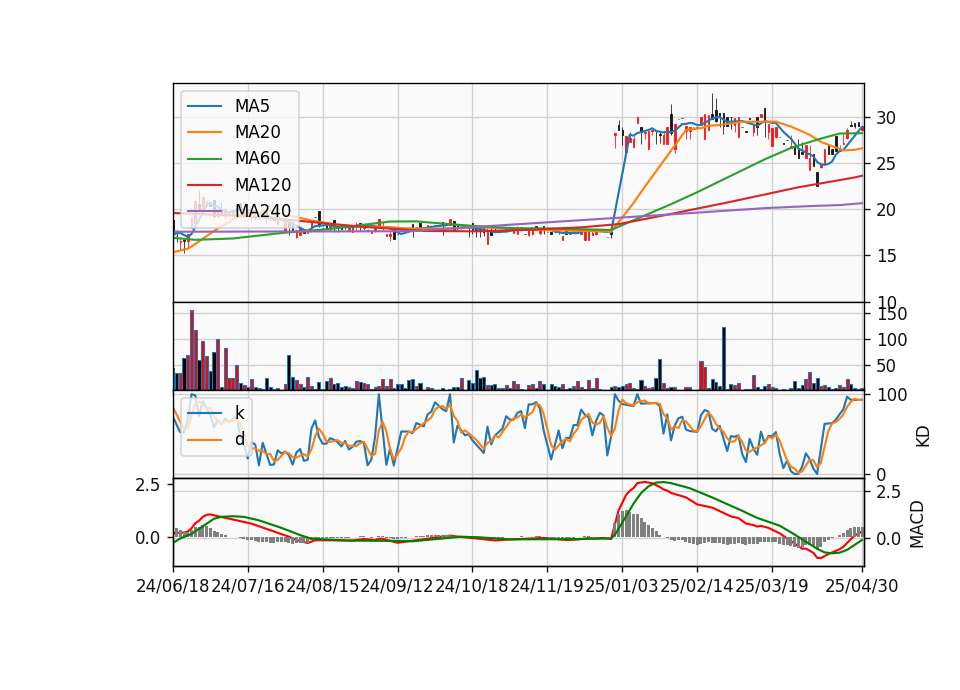The height and width of the screenshot is (690, 960).
Task: Click the volume axis value 50
Action: click(886, 366)
